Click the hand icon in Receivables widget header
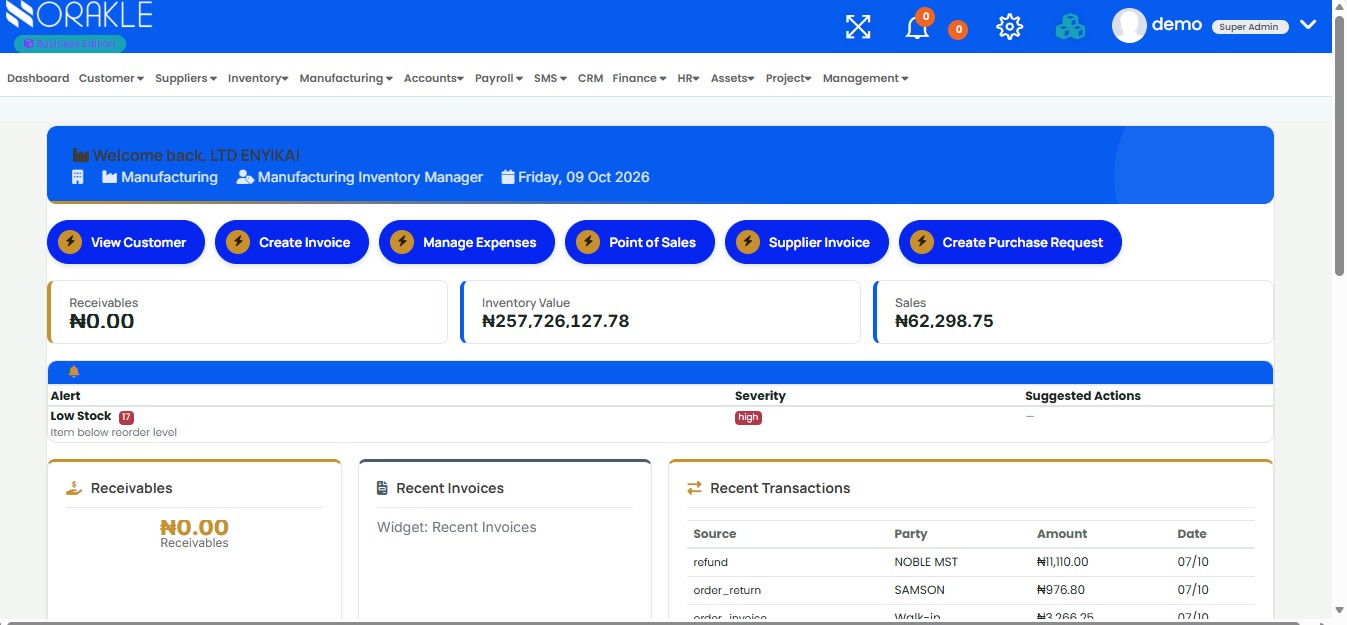This screenshot has width=1347, height=625. [x=74, y=488]
